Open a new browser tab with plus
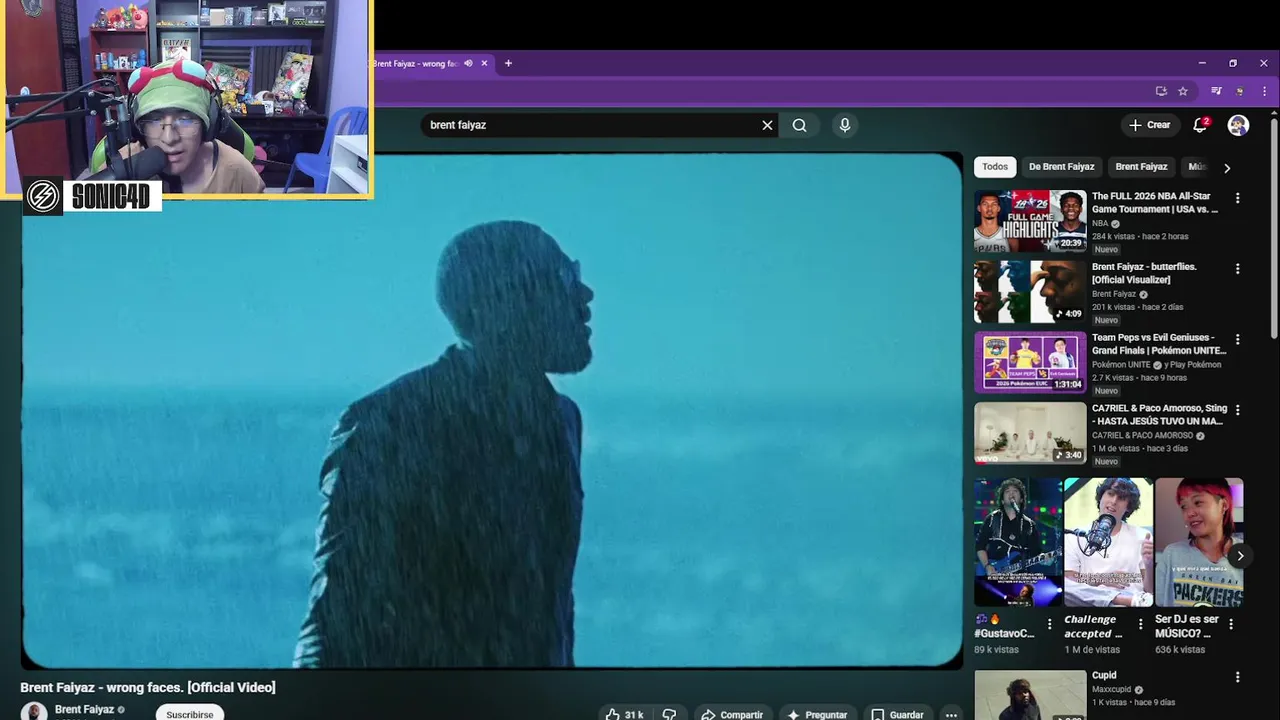This screenshot has height=720, width=1280. point(508,63)
